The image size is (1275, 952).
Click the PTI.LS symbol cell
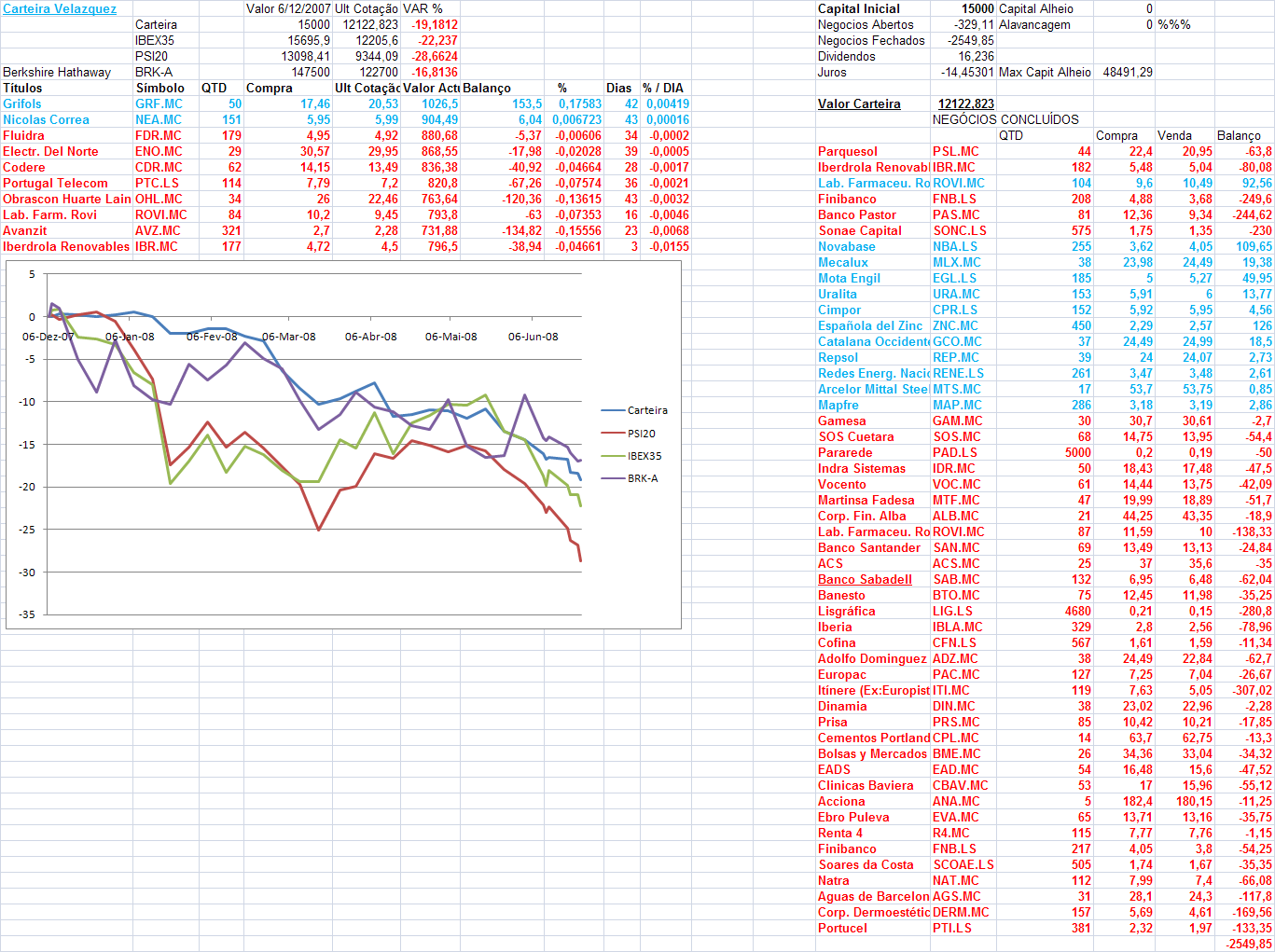point(952,929)
